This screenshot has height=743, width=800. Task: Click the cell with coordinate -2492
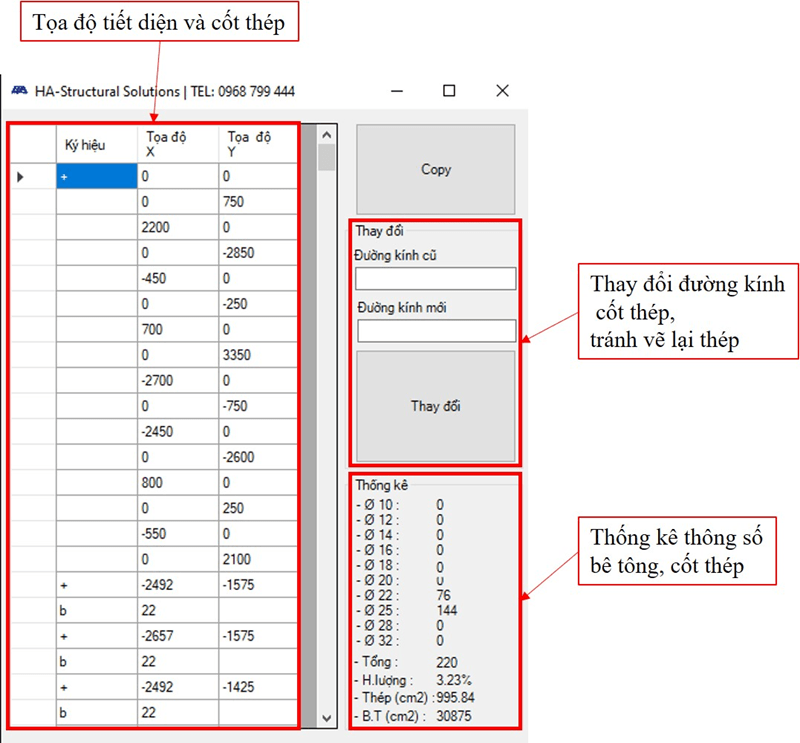pos(175,586)
